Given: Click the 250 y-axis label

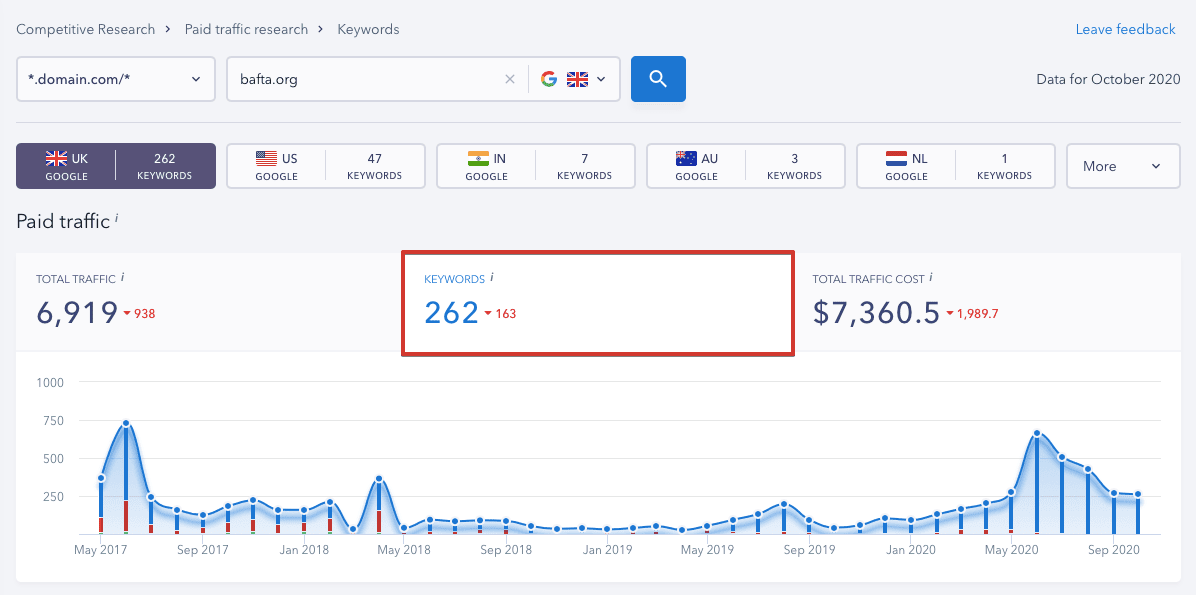Looking at the screenshot, I should [53, 497].
